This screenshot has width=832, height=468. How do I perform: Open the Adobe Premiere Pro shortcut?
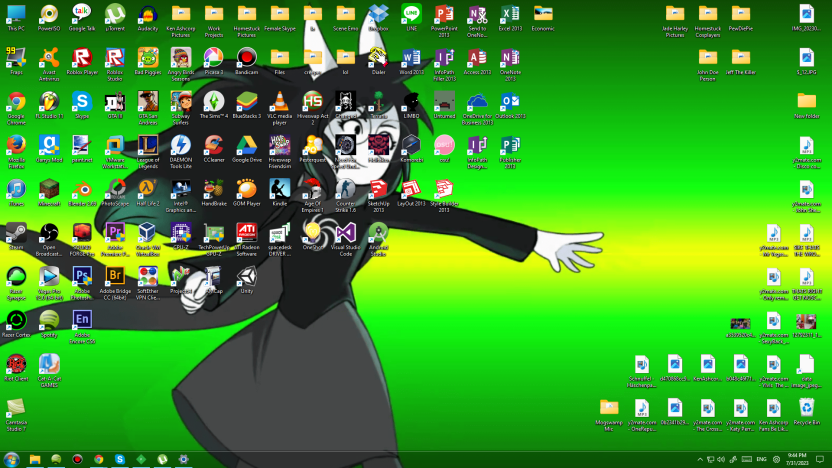(114, 233)
